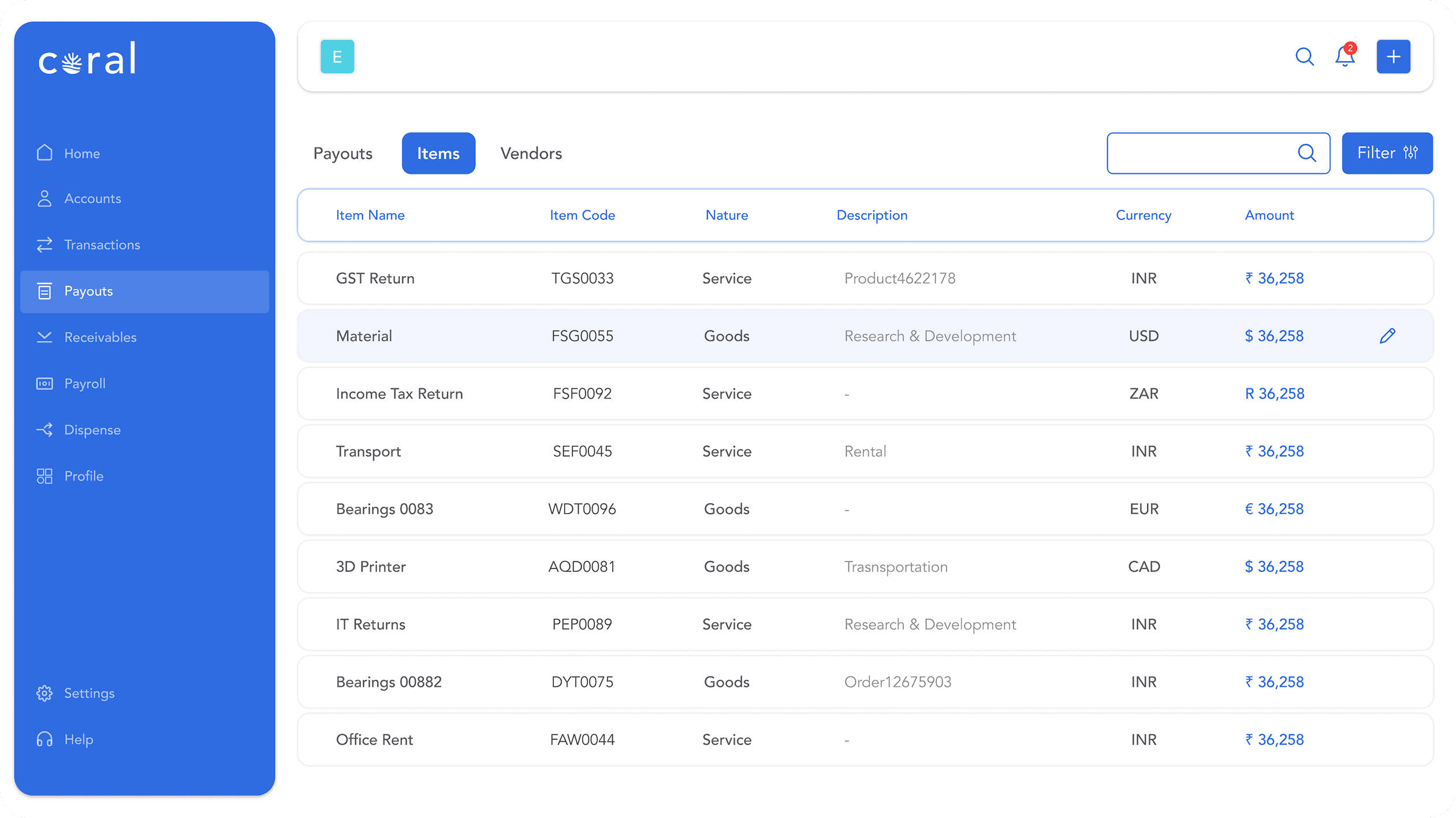Switch to the Vendors tab

coord(531,154)
